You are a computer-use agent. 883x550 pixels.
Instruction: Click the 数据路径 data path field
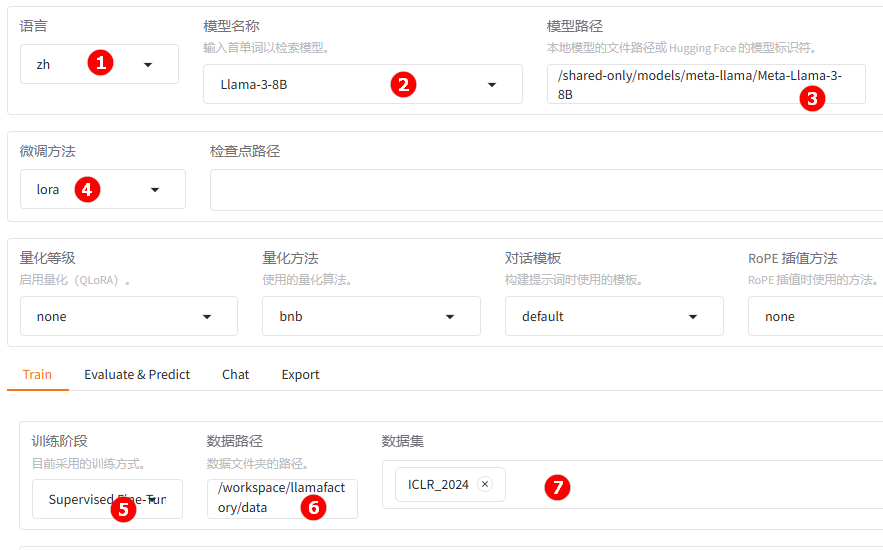[x=282, y=498]
